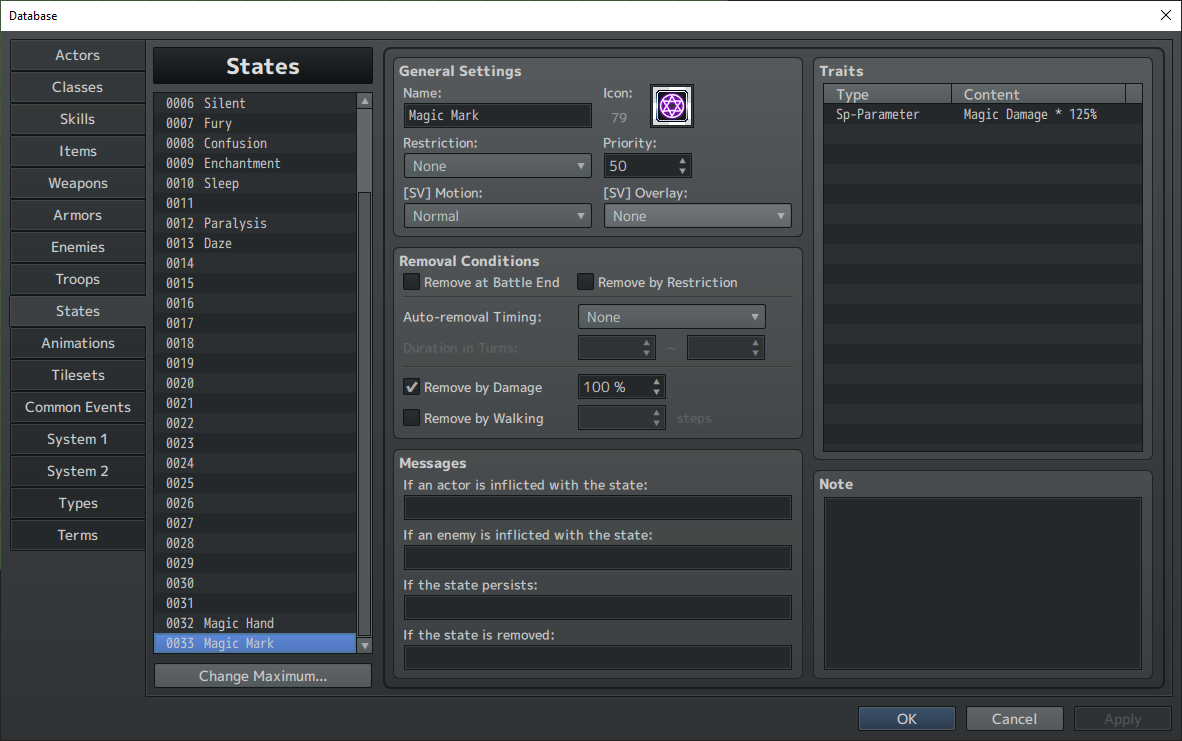This screenshot has width=1182, height=741.
Task: Go to the System 2 tab
Action: [x=78, y=471]
